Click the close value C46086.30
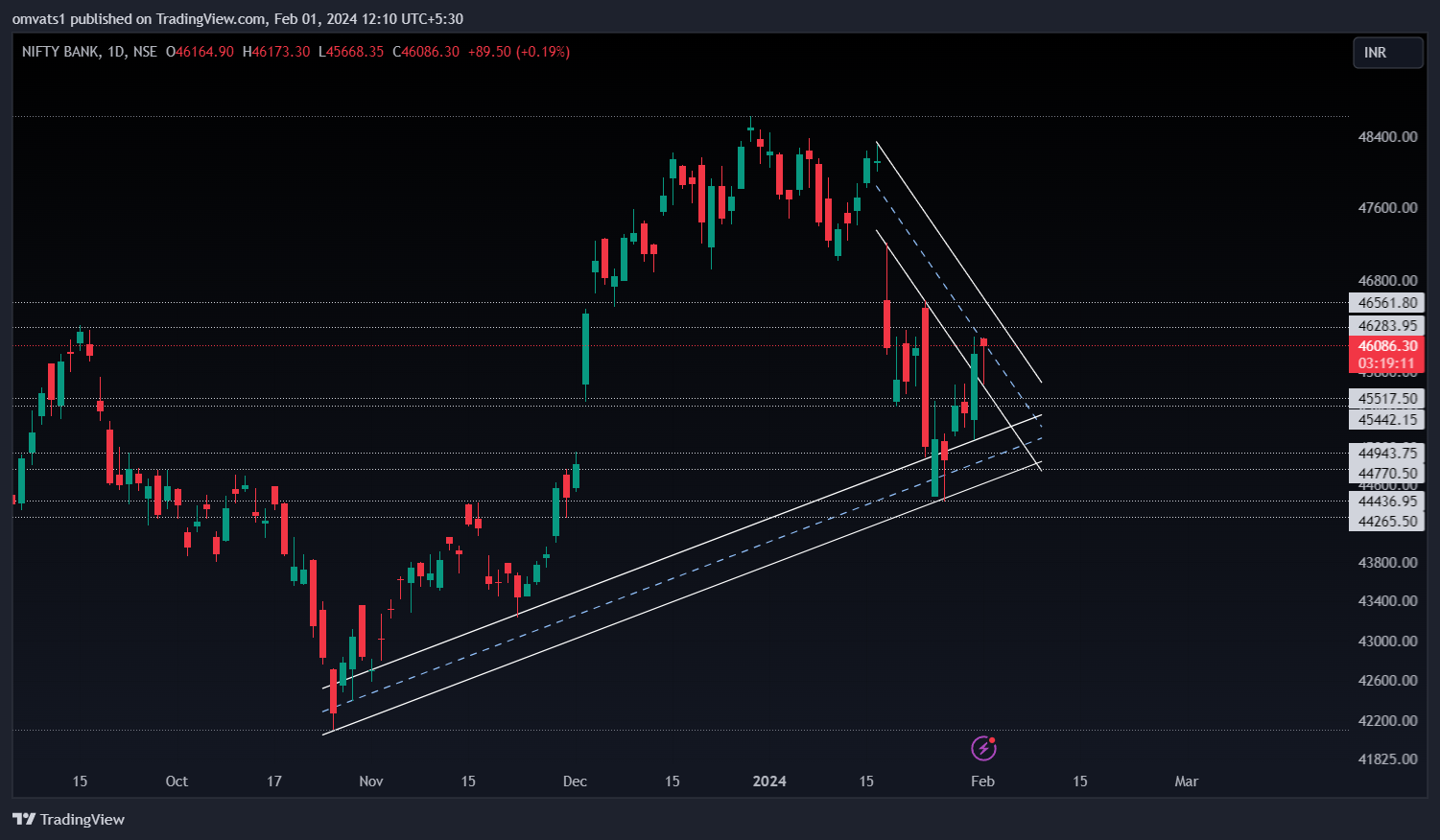1440x840 pixels. (x=425, y=52)
